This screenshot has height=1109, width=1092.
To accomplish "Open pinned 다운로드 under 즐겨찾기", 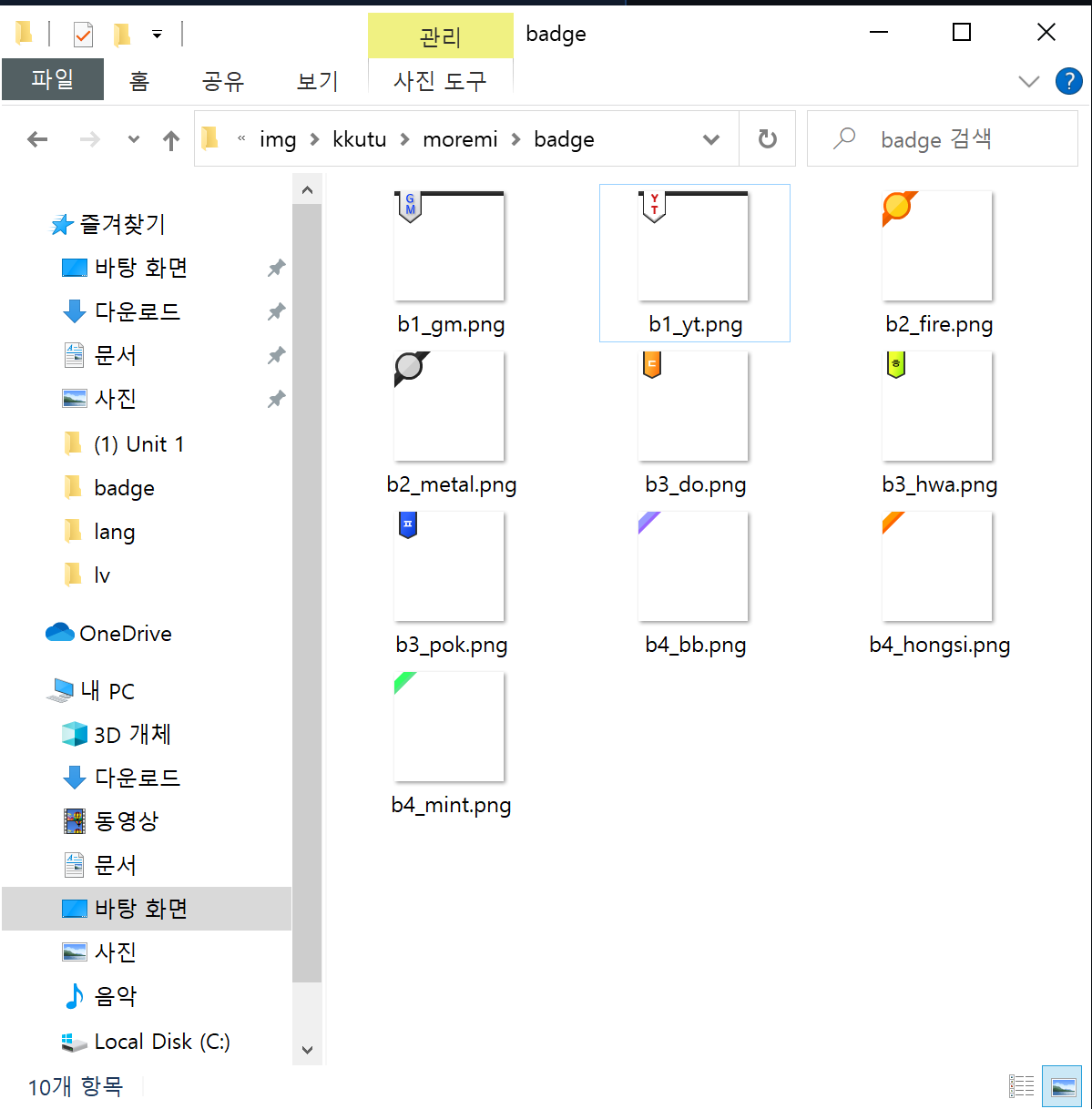I will tap(121, 311).
